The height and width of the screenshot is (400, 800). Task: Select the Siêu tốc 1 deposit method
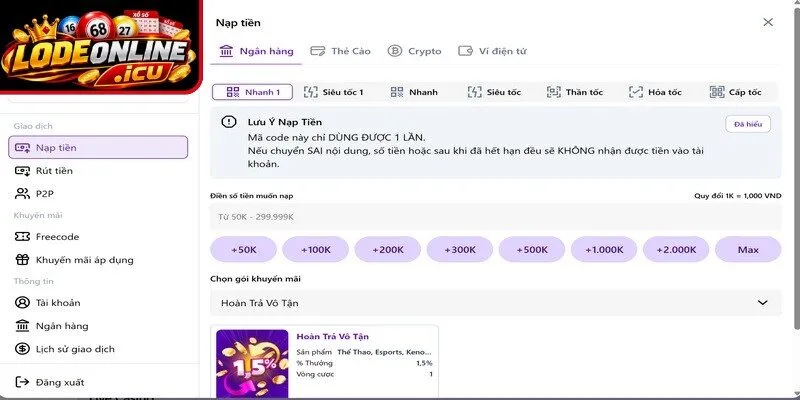(x=333, y=92)
